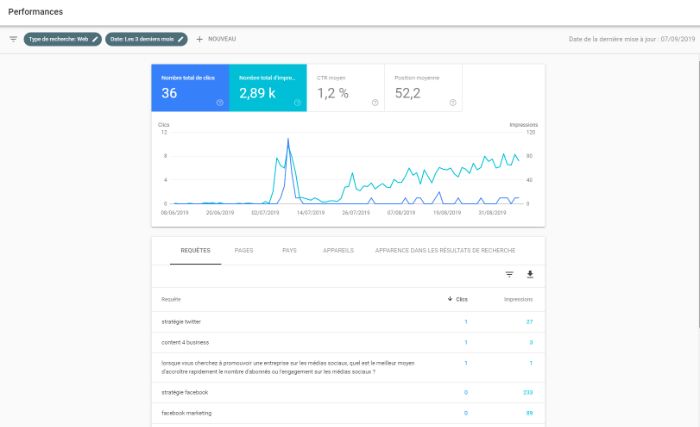Click the Requête column header
This screenshot has width=700, height=427.
(x=171, y=299)
